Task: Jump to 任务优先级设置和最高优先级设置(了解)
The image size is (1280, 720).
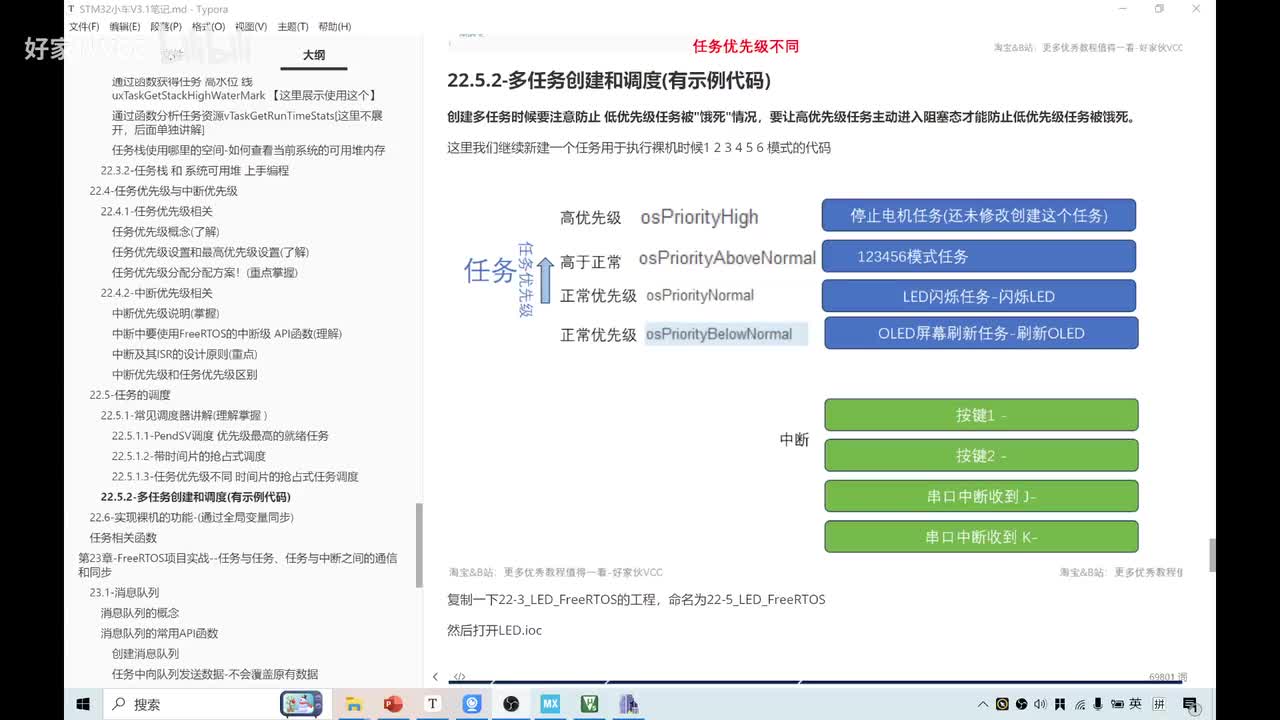Action: tap(210, 252)
